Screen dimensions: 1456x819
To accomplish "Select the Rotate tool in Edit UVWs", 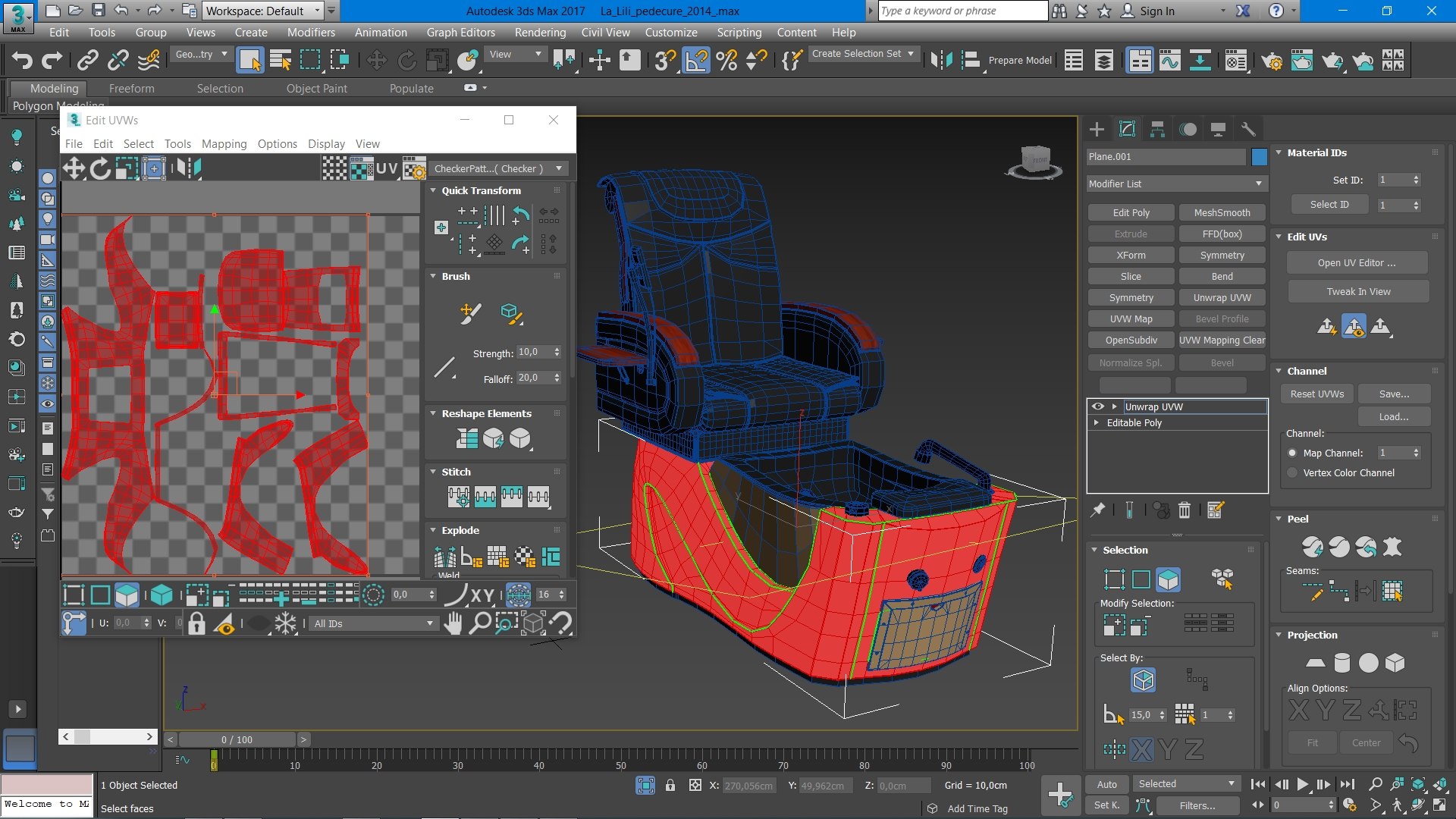I will click(x=100, y=168).
